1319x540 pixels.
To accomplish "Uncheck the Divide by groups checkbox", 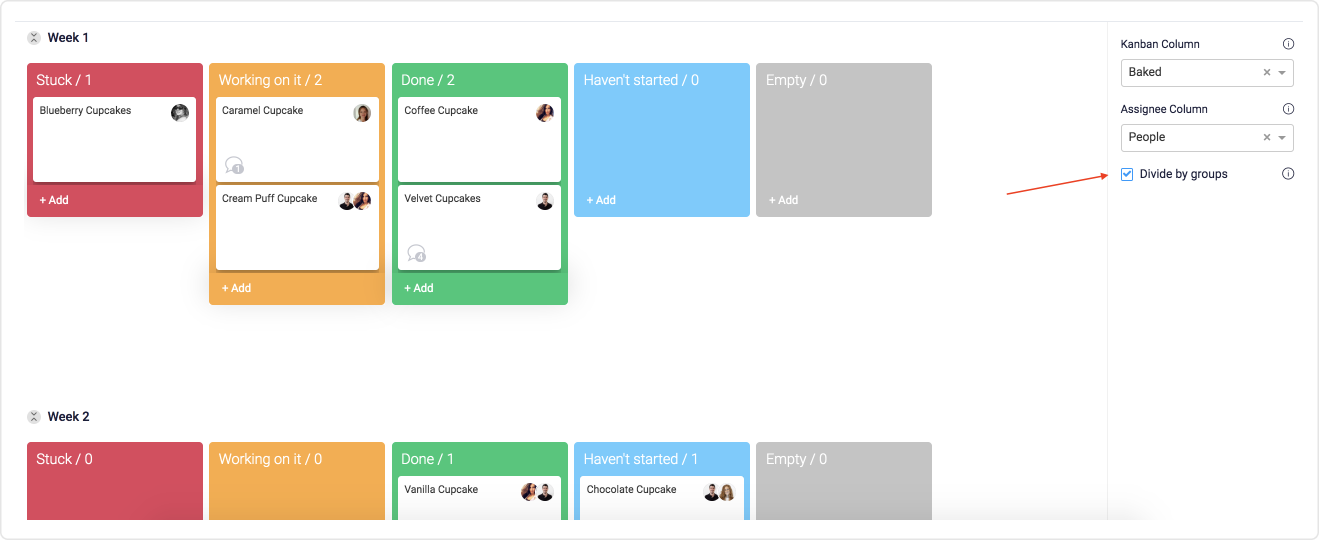I will [x=1127, y=174].
